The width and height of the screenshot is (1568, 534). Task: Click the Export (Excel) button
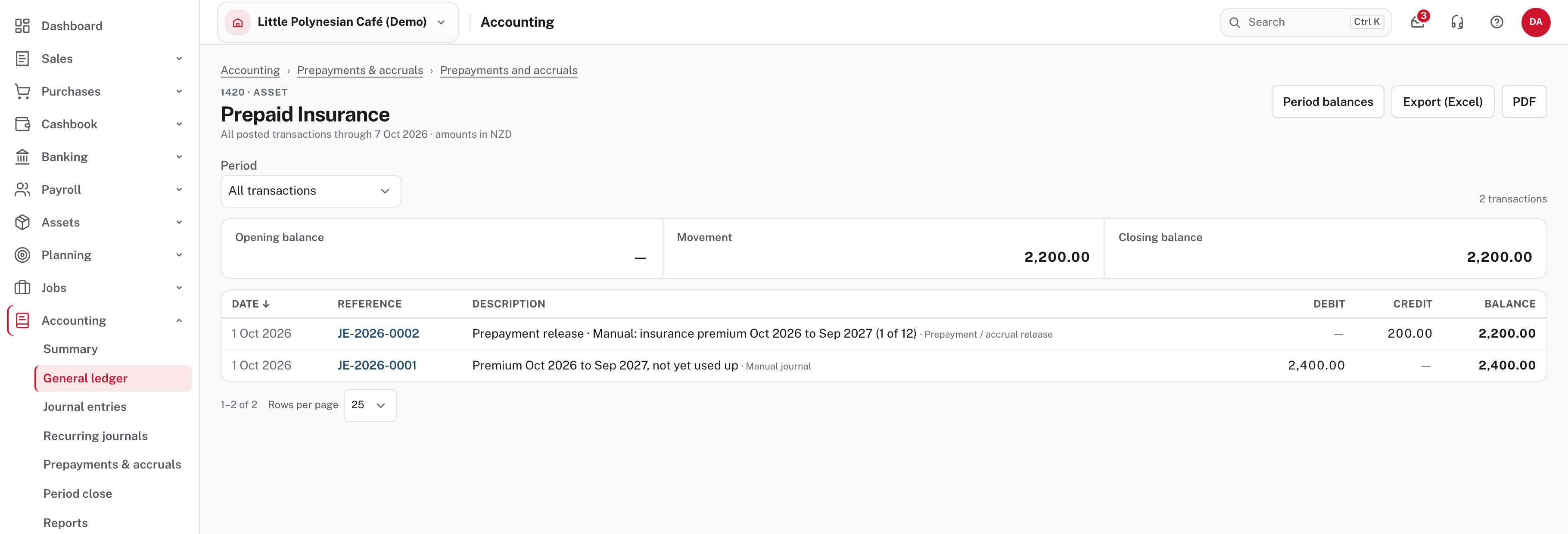(x=1443, y=102)
